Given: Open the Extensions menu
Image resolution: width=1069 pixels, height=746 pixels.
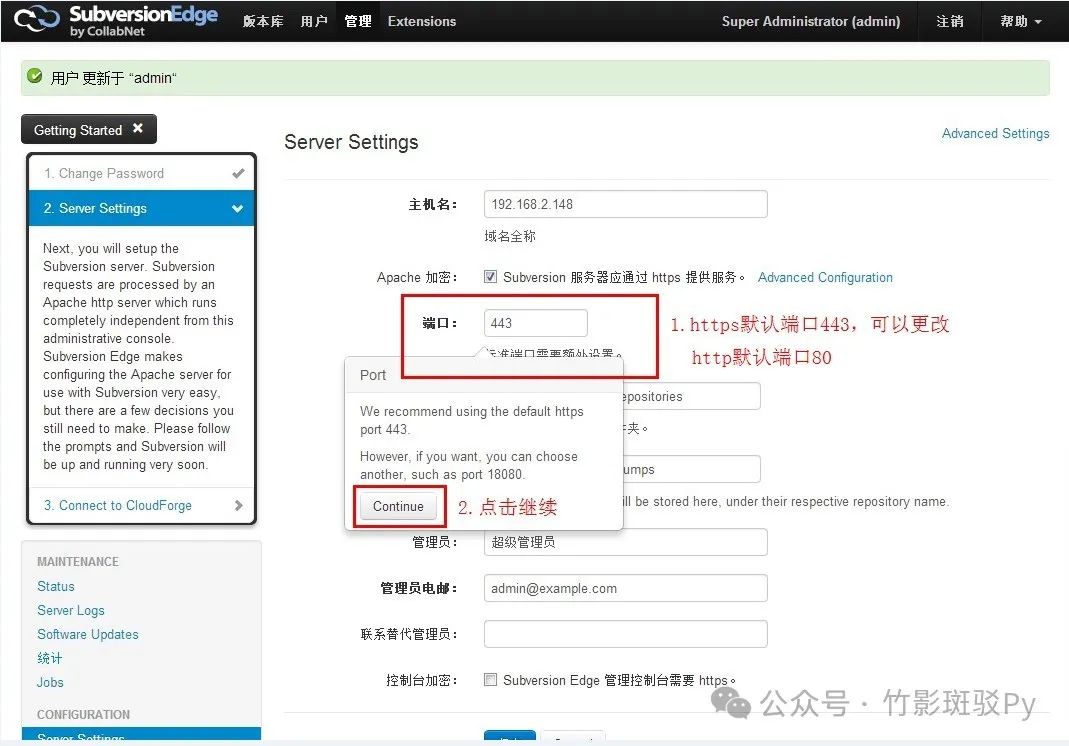Looking at the screenshot, I should 422,21.
